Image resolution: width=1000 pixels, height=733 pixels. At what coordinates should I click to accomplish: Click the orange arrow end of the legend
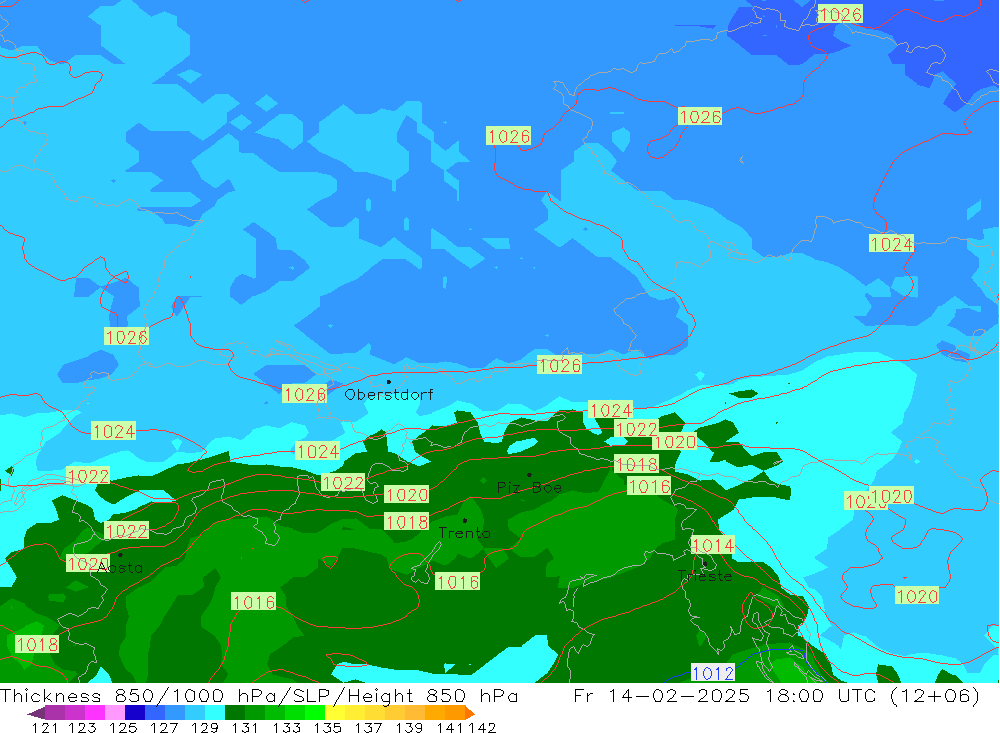point(469,713)
